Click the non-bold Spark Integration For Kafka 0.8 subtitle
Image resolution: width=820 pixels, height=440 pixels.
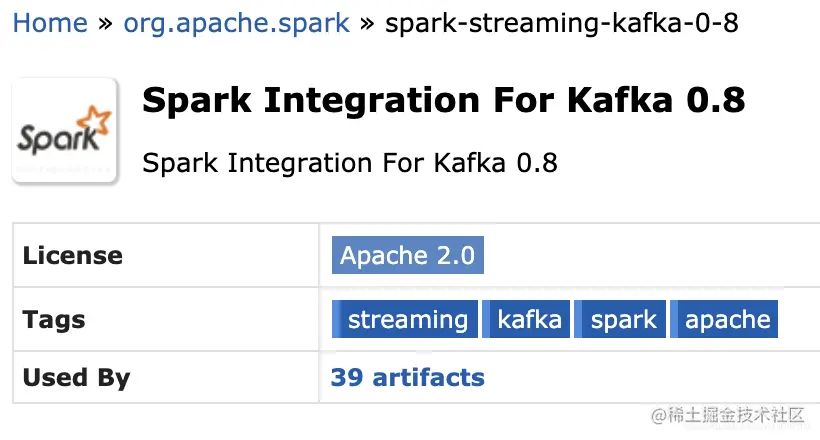click(x=350, y=163)
